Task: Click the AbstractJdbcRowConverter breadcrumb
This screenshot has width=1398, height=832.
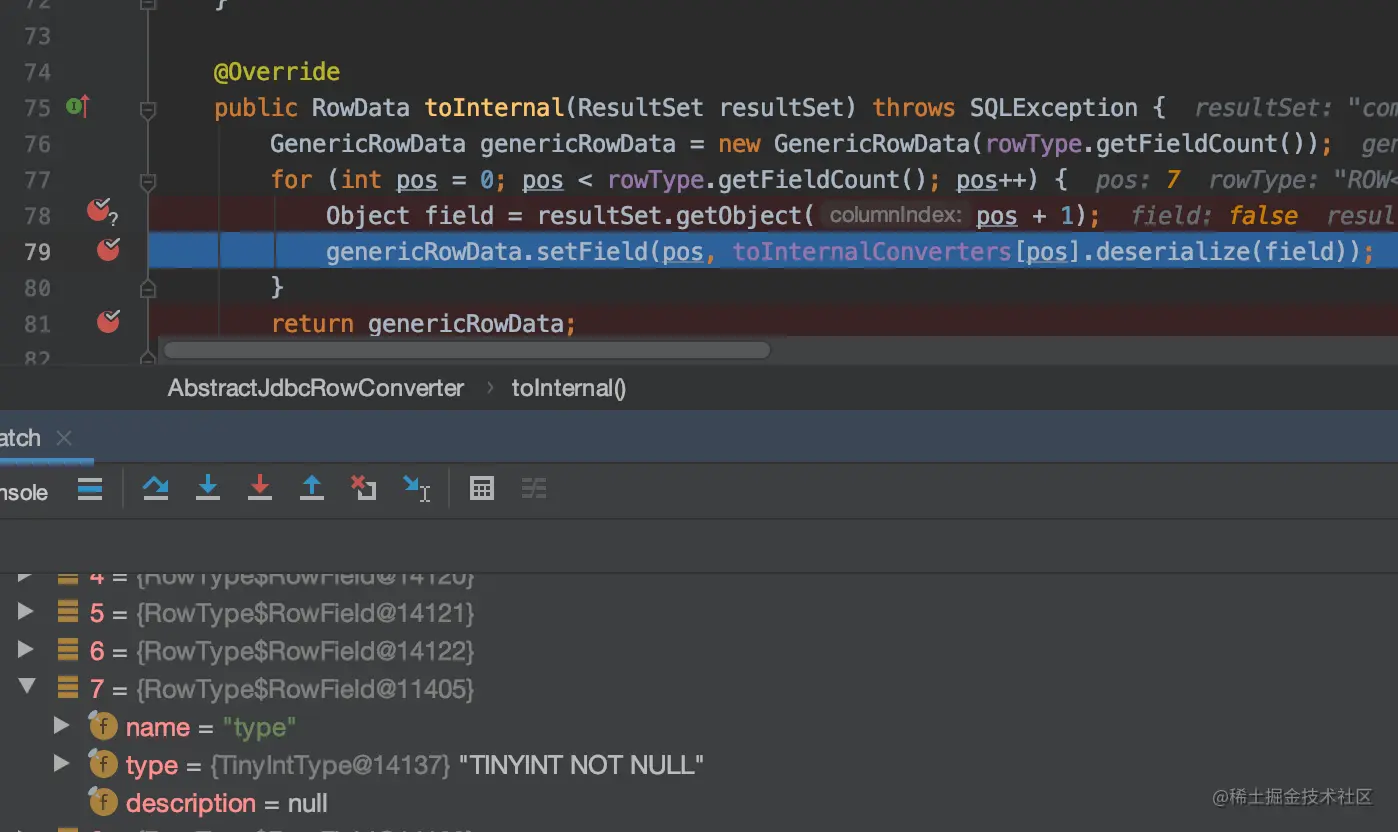Action: [316, 388]
